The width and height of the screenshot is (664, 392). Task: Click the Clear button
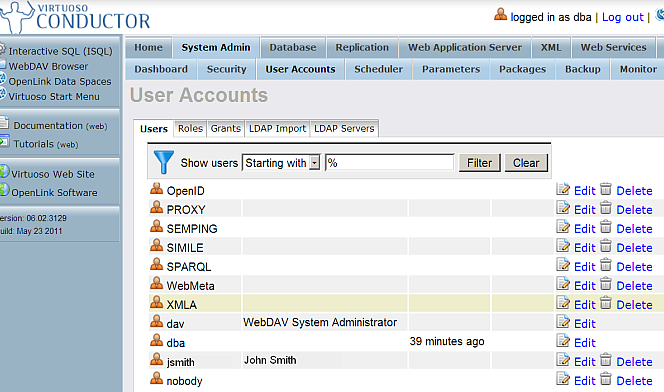[526, 163]
